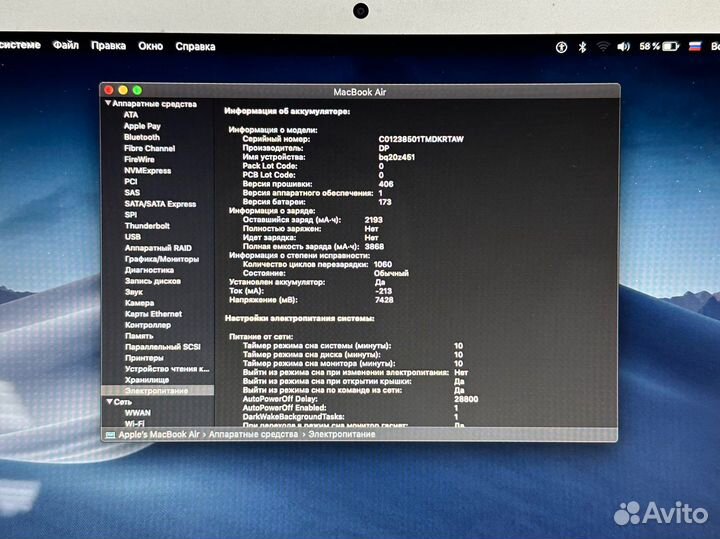Select PCI in the sidebar
This screenshot has width=720, height=539.
tap(131, 181)
